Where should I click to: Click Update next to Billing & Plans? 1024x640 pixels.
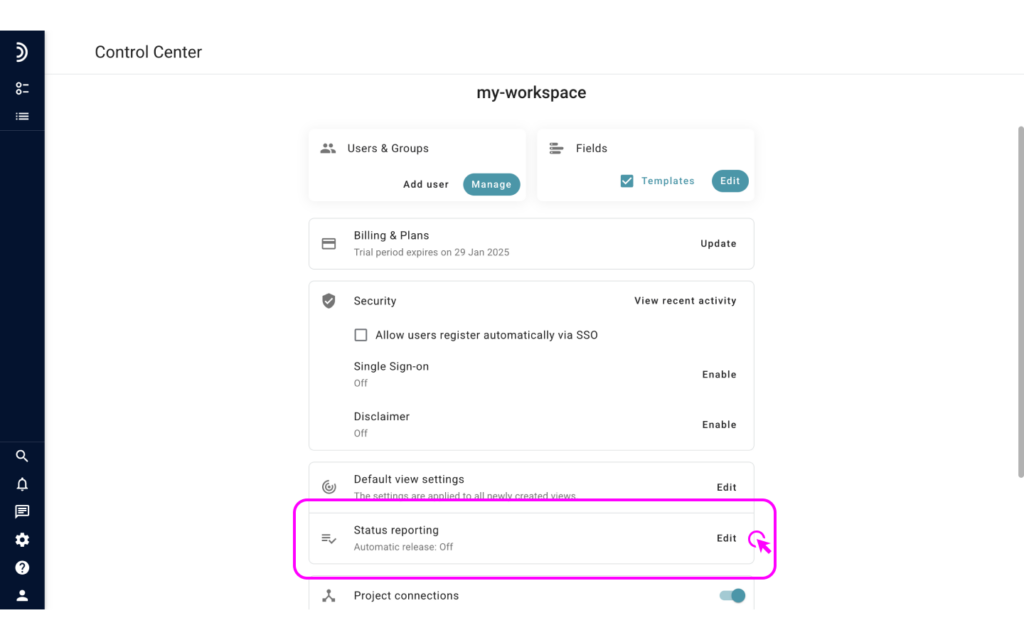718,243
